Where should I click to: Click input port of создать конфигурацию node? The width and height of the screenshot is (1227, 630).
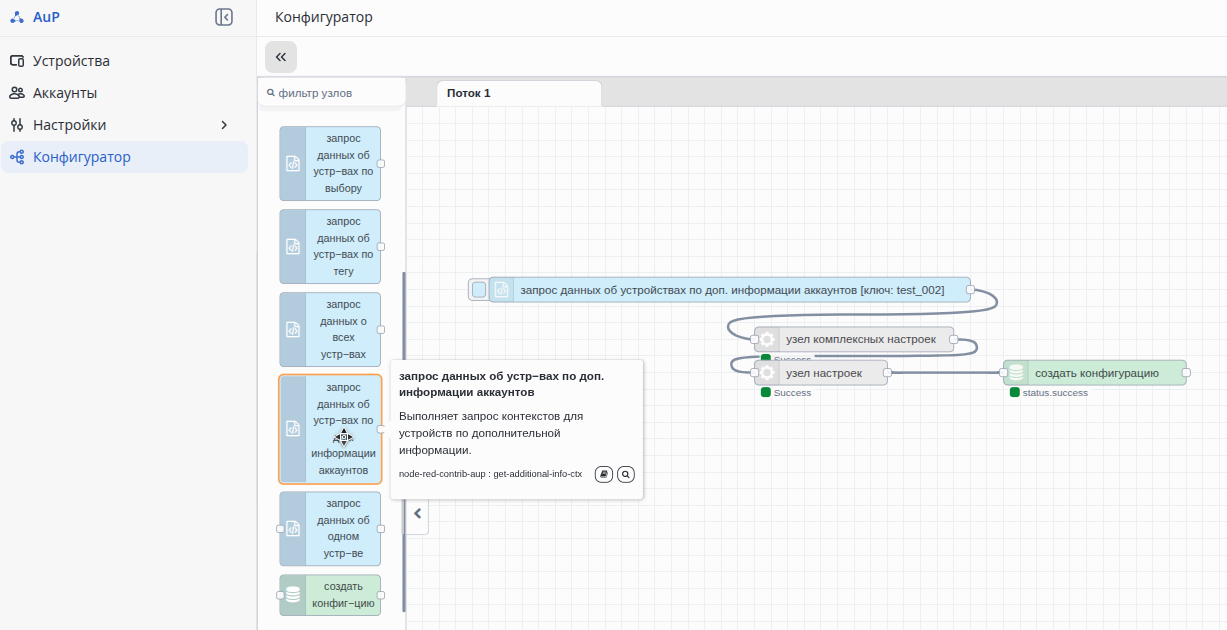click(1004, 373)
